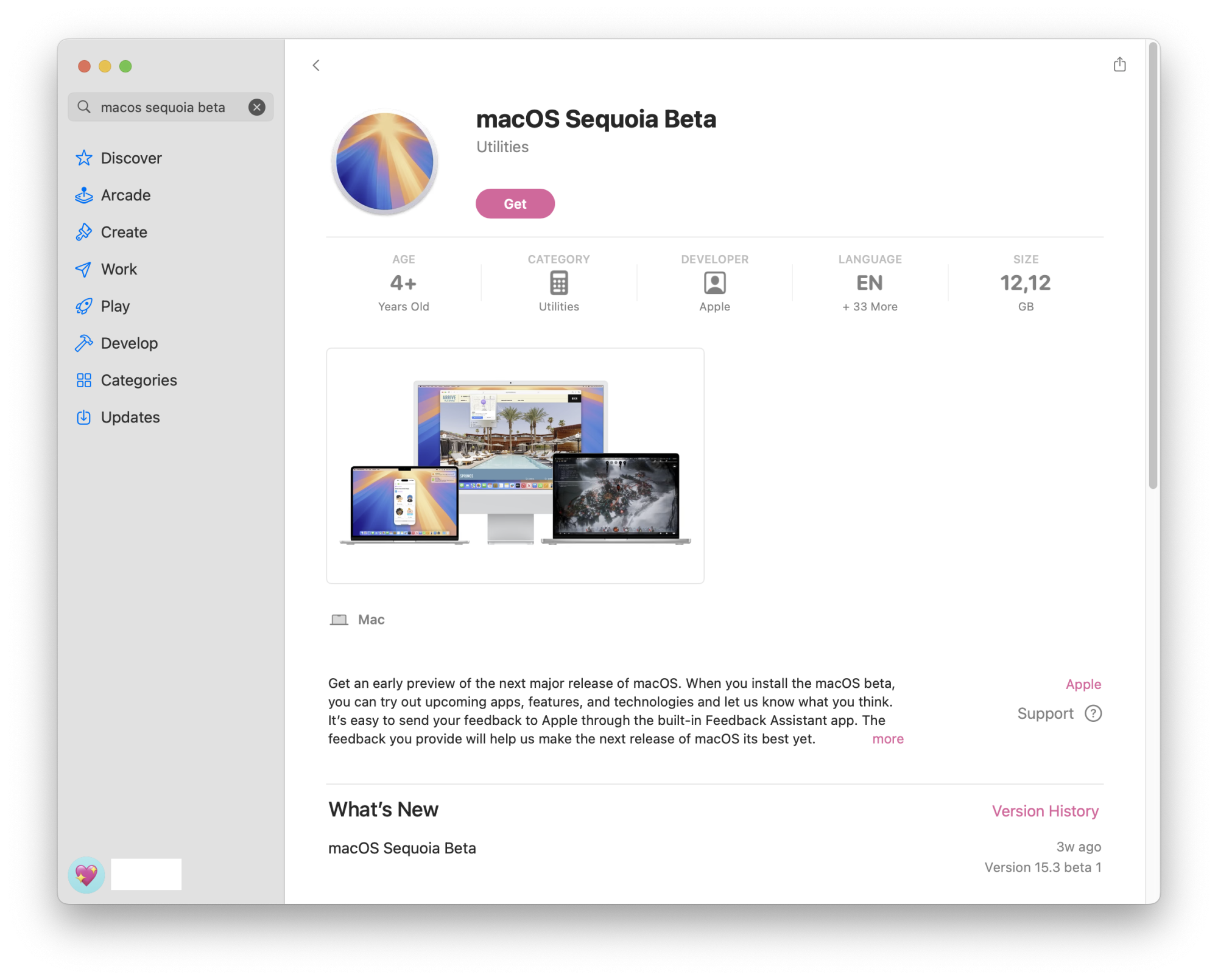
Task: Click the Mac laptop platform icon
Action: point(339,620)
